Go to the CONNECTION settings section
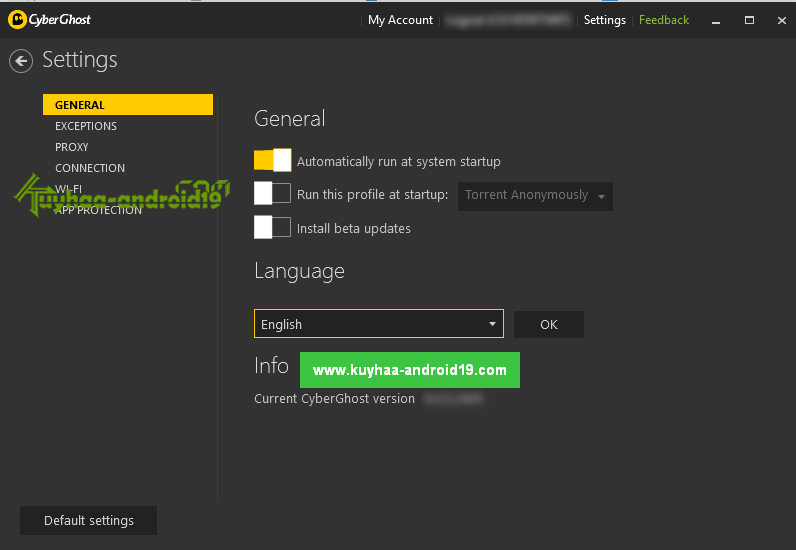The height and width of the screenshot is (550, 796). (90, 168)
